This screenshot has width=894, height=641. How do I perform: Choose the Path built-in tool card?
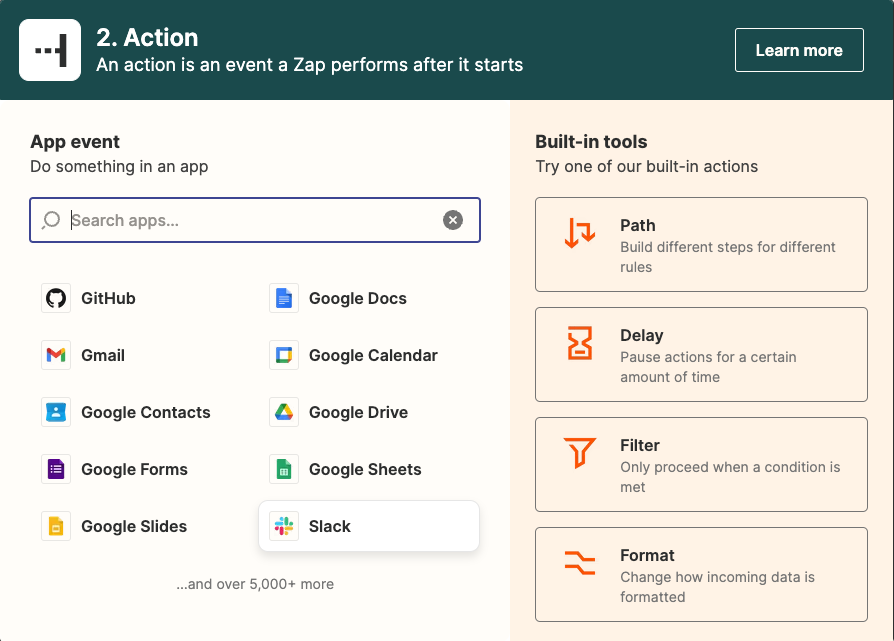[701, 245]
